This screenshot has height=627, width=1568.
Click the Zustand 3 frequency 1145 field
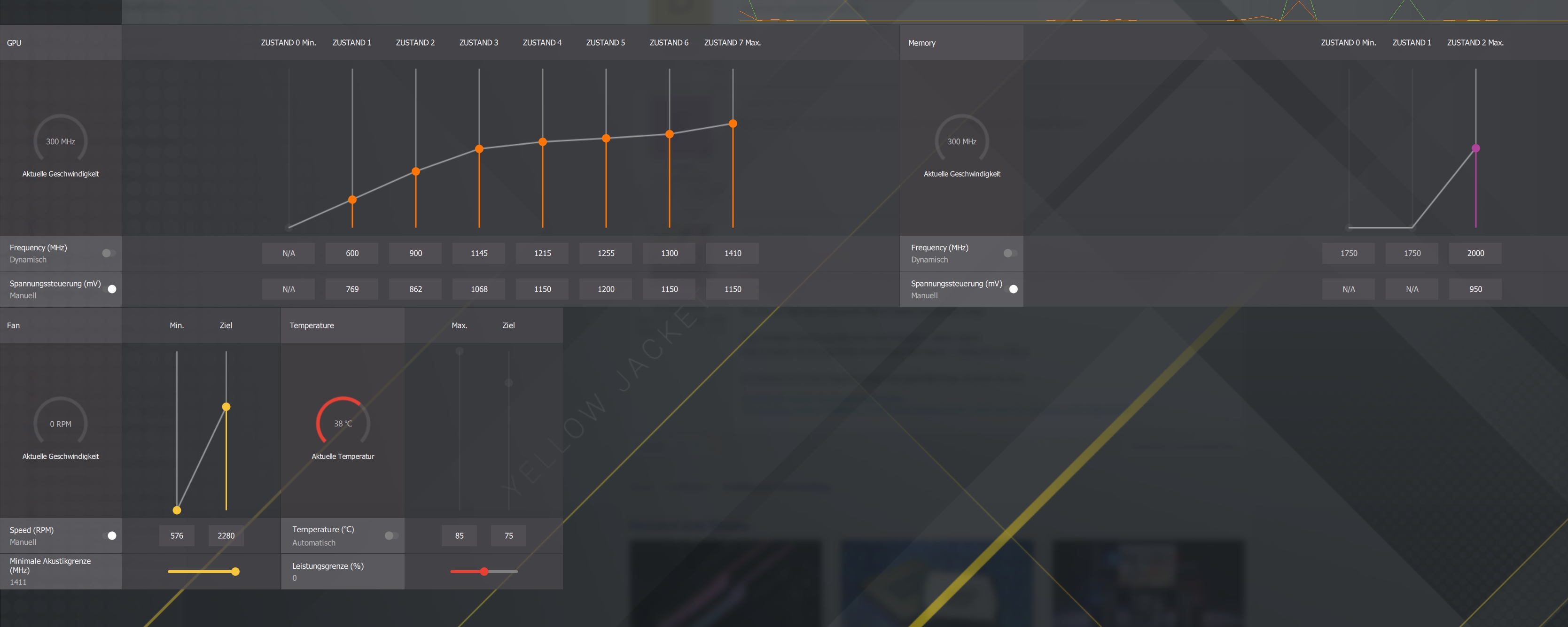(479, 253)
